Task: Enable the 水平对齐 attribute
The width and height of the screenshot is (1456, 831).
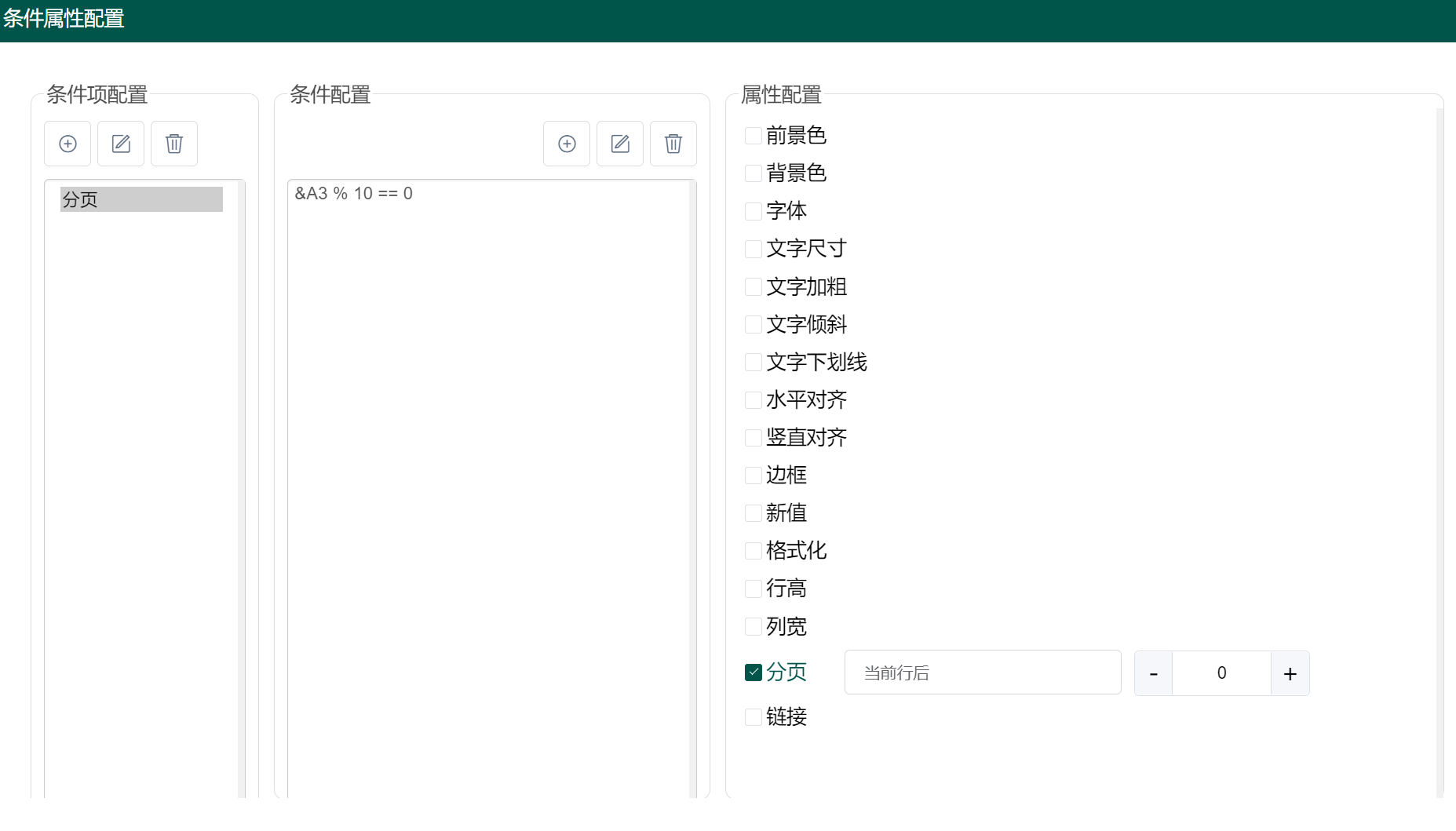Action: tap(752, 399)
